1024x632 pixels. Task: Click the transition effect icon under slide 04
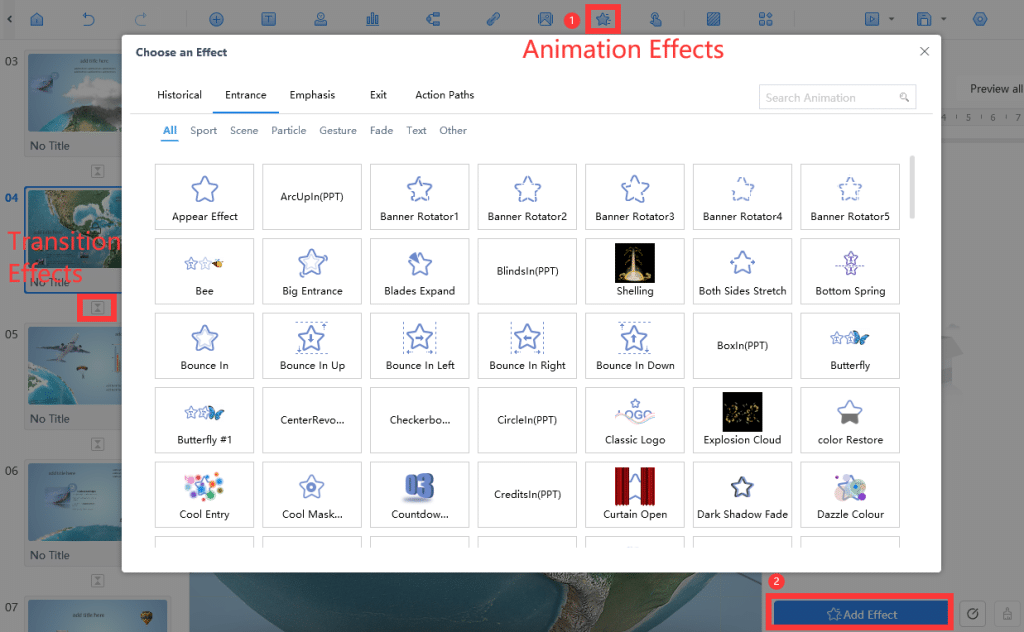click(97, 307)
